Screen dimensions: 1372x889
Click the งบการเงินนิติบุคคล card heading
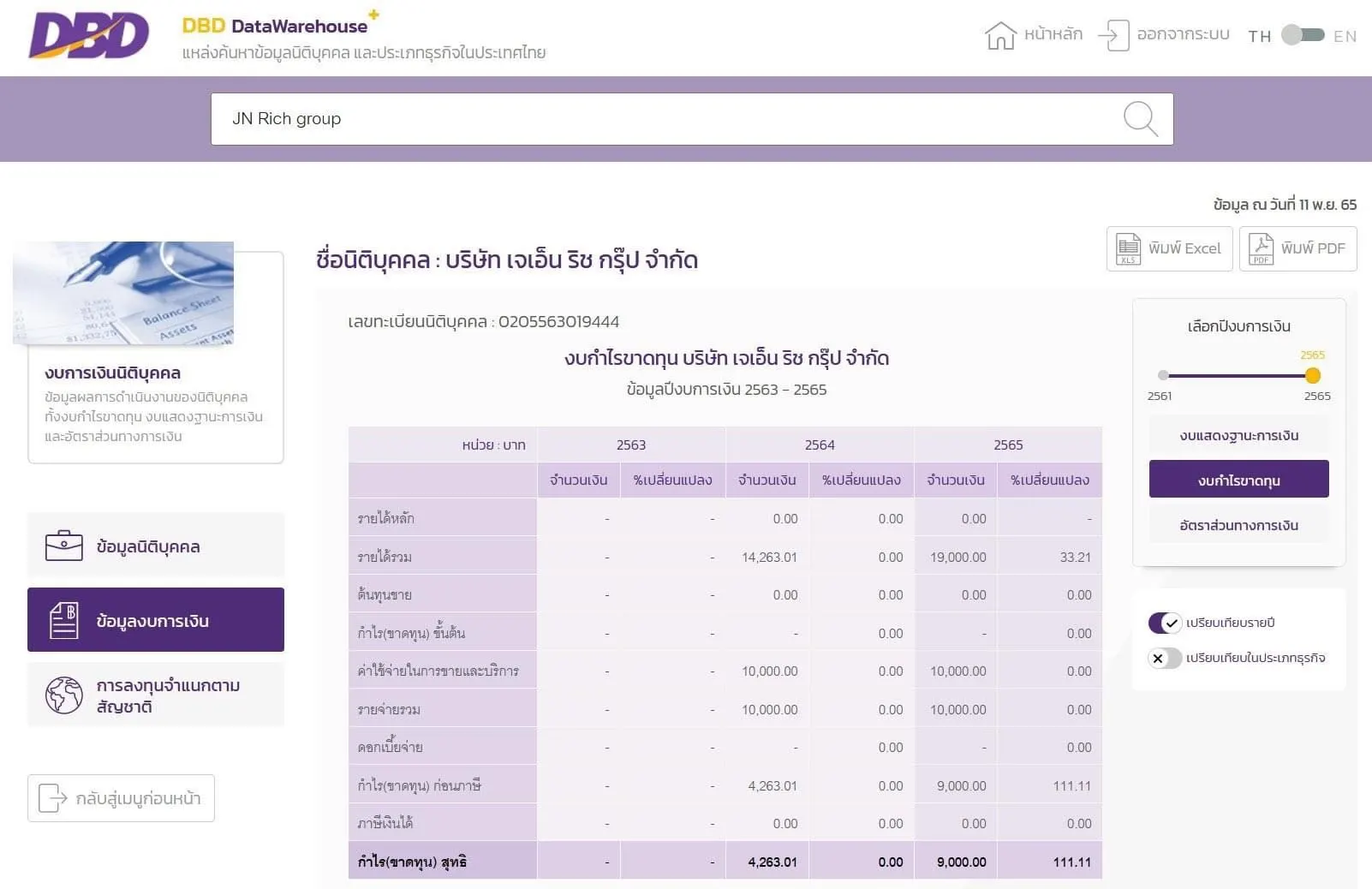pyautogui.click(x=112, y=373)
